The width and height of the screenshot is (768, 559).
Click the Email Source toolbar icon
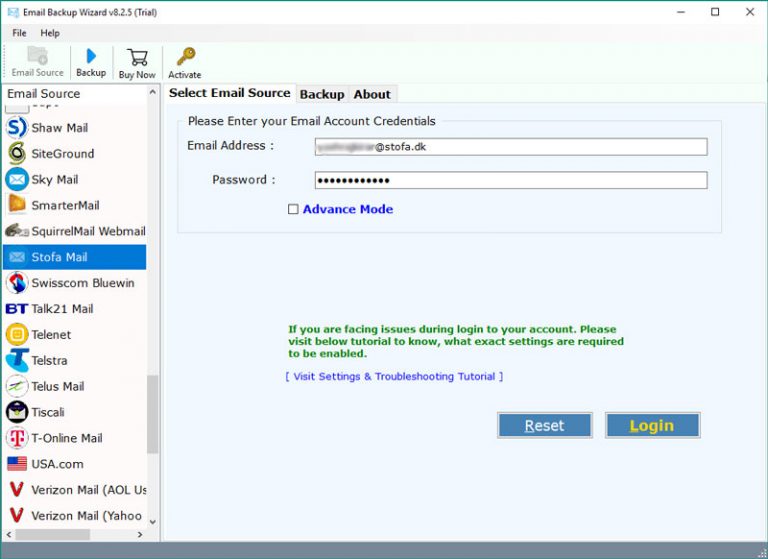coord(37,56)
